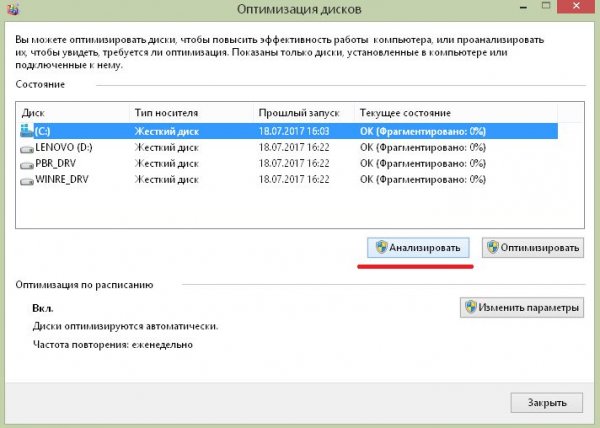Minimize the Оптимизация дисков window
600x428 pixels.
tap(523, 7)
